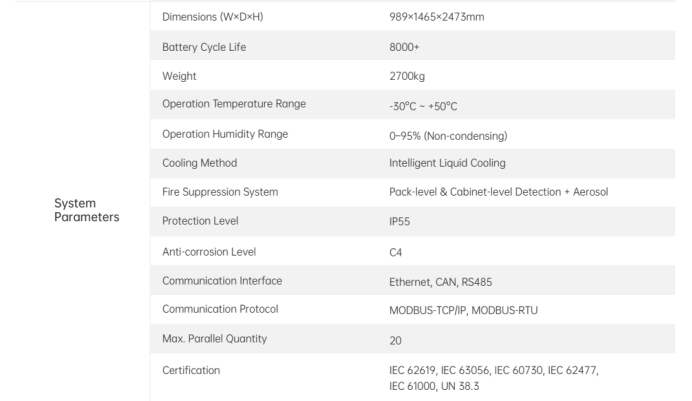Click the Certification row label
This screenshot has width=692, height=401.
[191, 370]
